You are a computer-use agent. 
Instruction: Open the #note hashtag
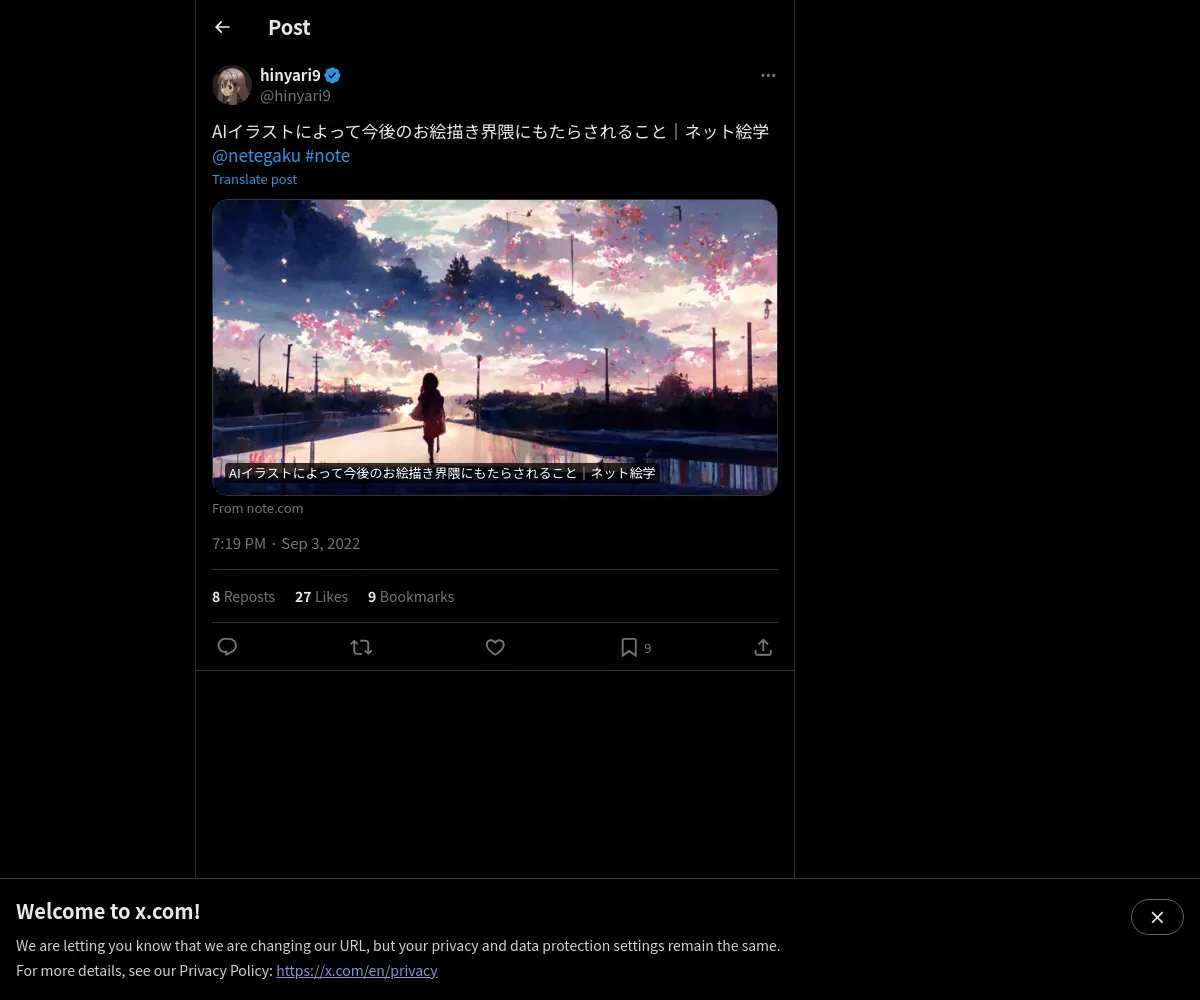pos(327,156)
